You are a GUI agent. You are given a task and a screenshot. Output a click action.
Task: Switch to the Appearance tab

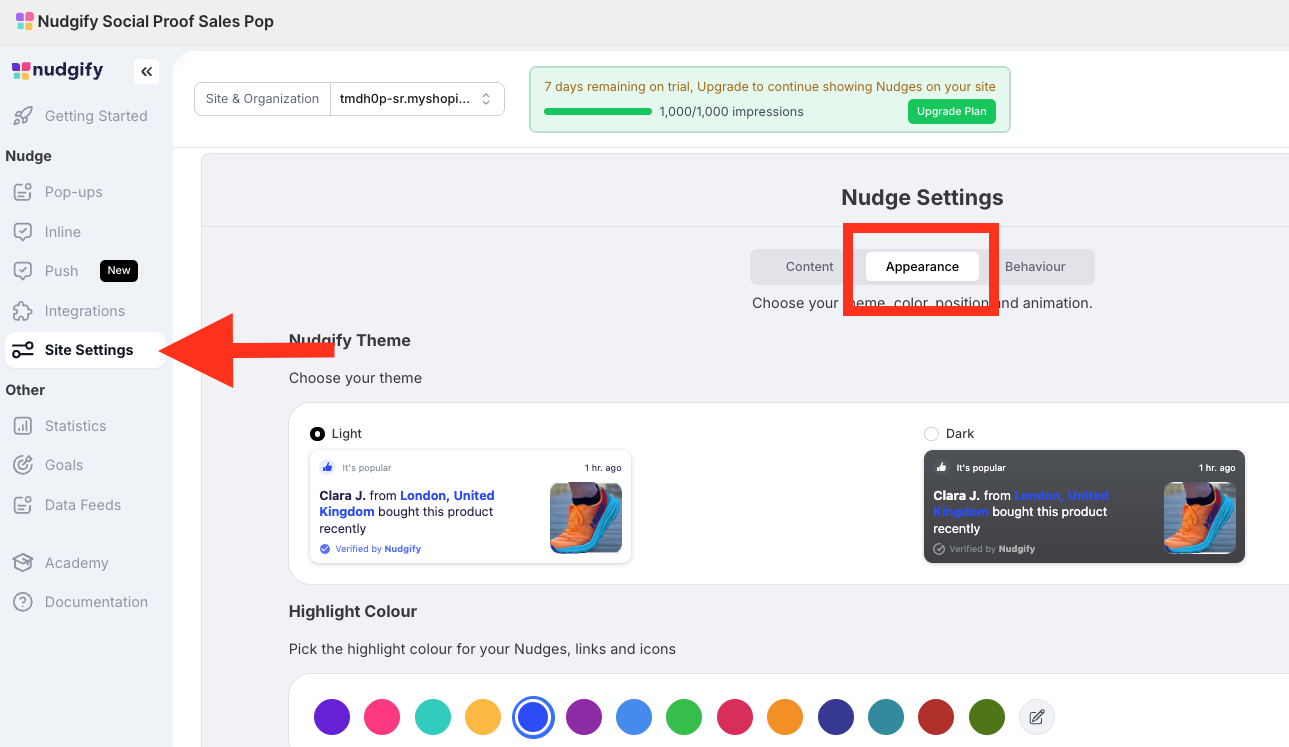tap(922, 267)
